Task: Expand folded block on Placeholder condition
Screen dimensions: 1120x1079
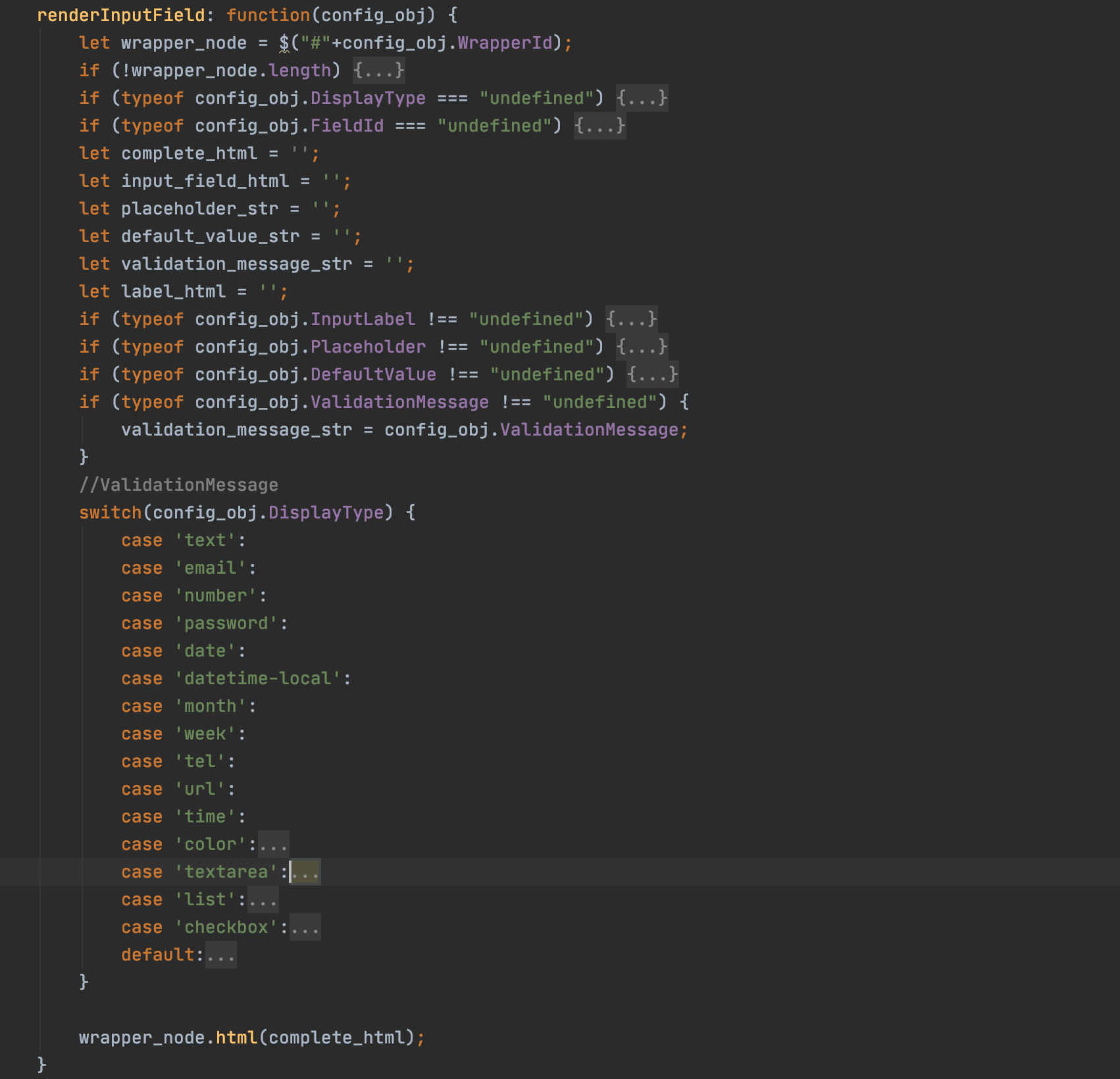Action: click(642, 347)
